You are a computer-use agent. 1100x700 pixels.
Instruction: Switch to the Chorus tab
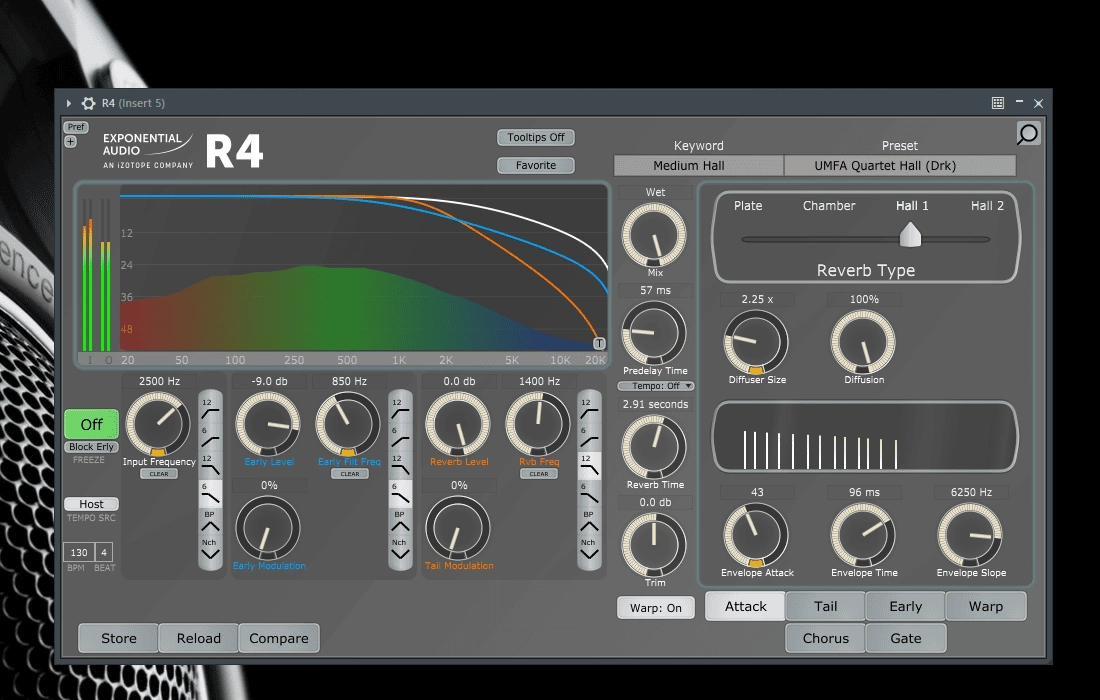tap(826, 638)
